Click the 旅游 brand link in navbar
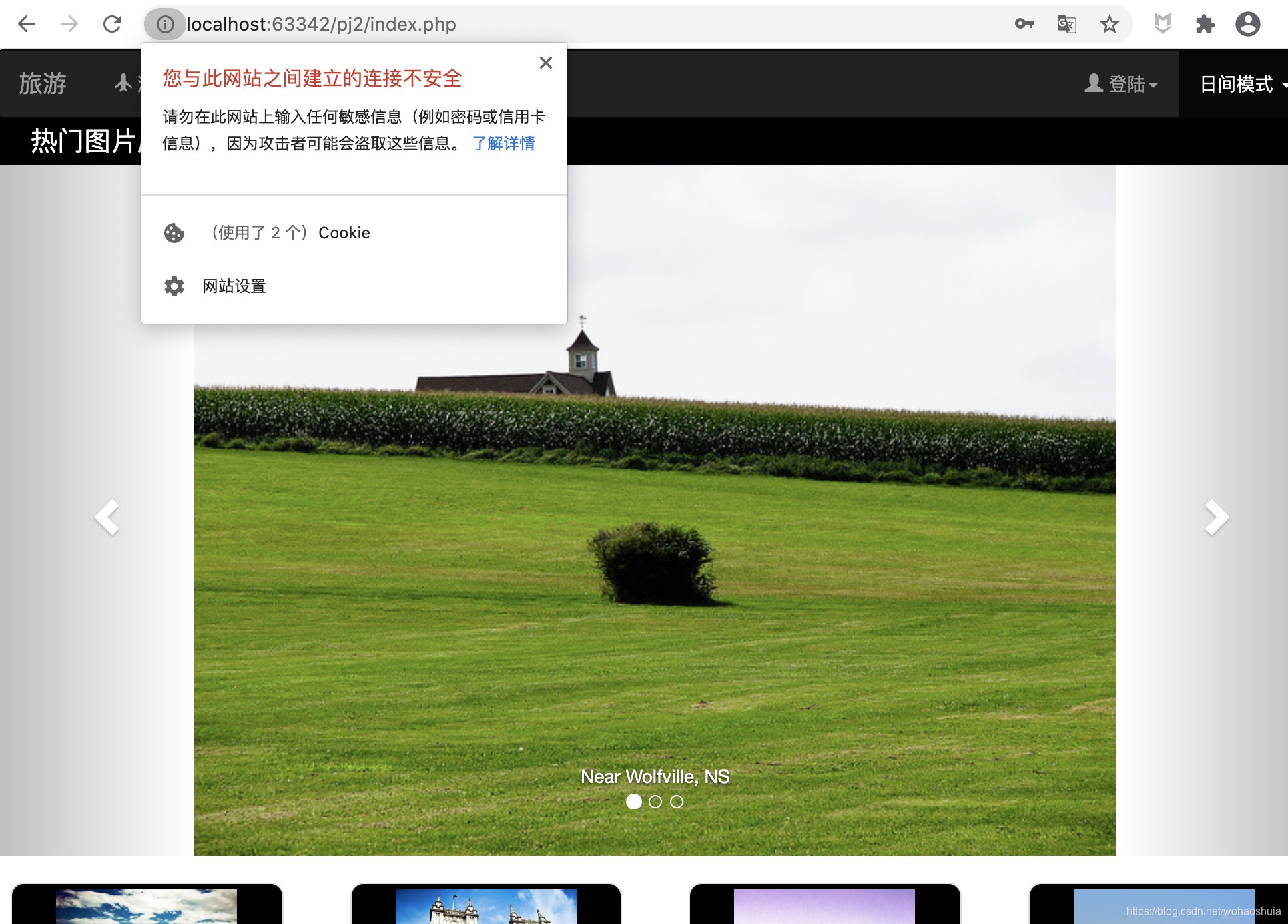This screenshot has height=924, width=1288. click(43, 84)
